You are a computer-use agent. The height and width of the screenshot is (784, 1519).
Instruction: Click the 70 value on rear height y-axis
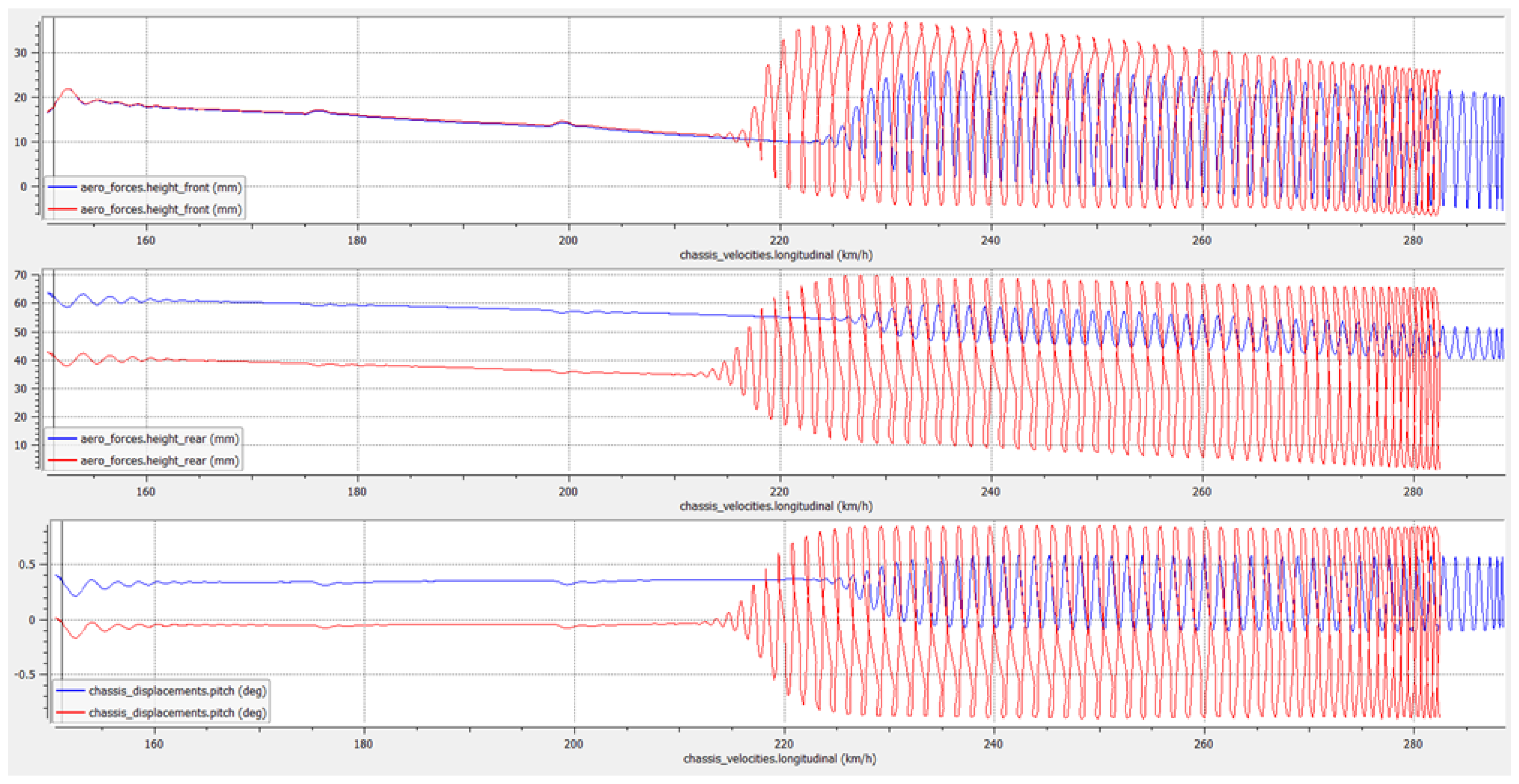[x=21, y=275]
